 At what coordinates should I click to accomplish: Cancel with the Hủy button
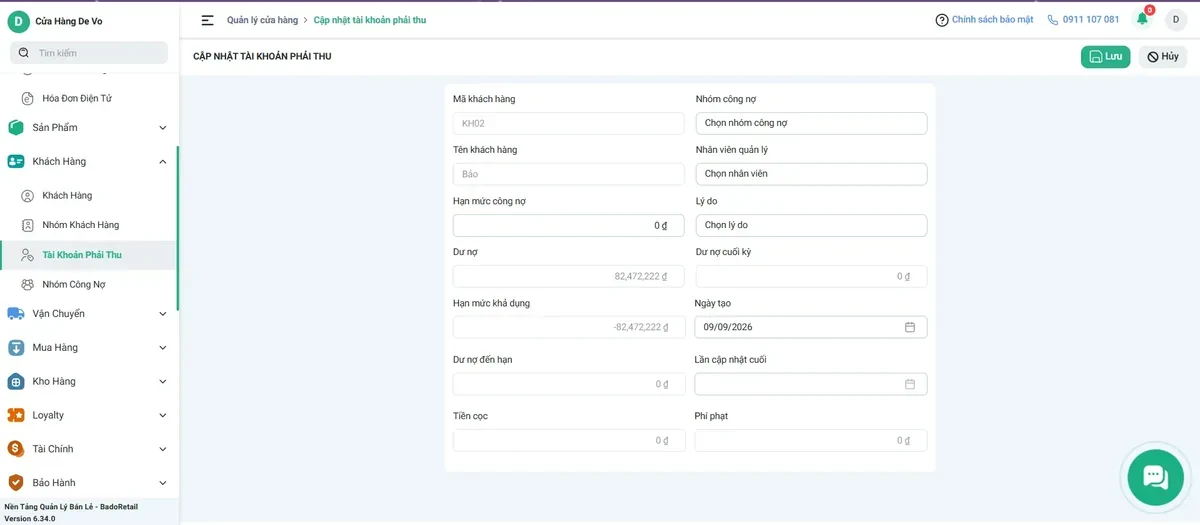[1162, 57]
